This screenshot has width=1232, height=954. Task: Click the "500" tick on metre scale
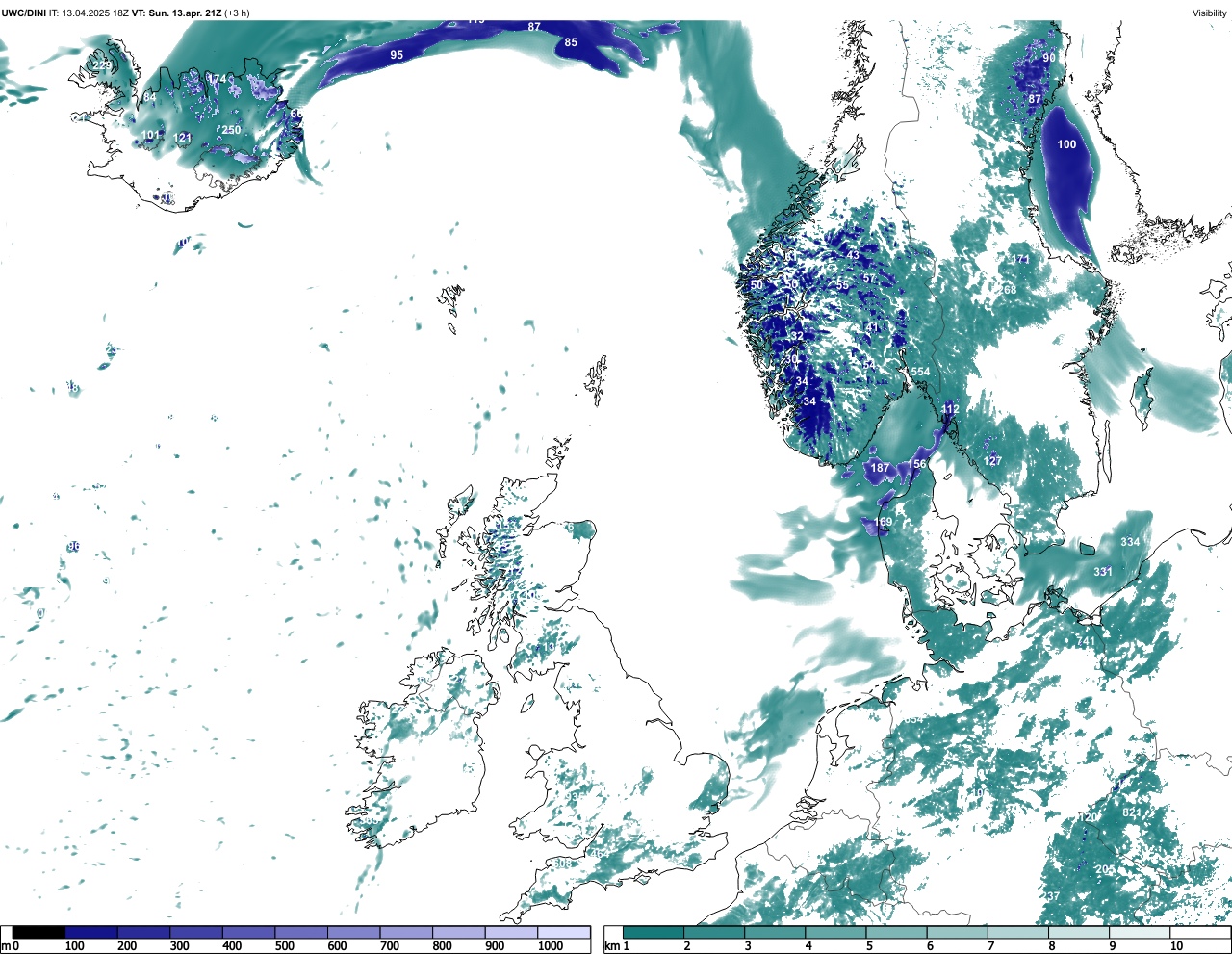[284, 946]
